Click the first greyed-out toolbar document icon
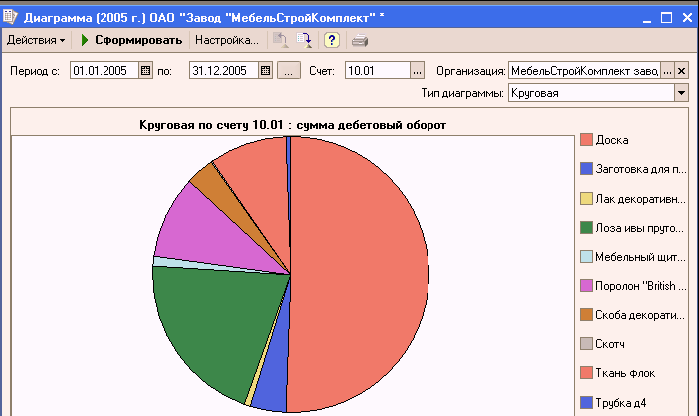 282,40
